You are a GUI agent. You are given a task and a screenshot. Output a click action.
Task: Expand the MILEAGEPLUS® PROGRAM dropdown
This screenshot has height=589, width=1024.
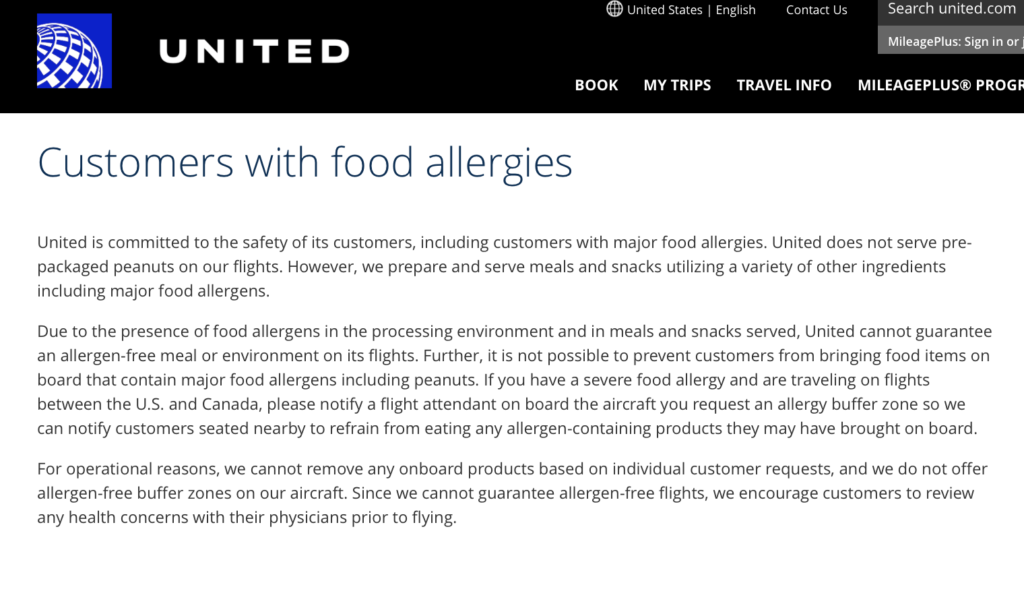click(938, 85)
